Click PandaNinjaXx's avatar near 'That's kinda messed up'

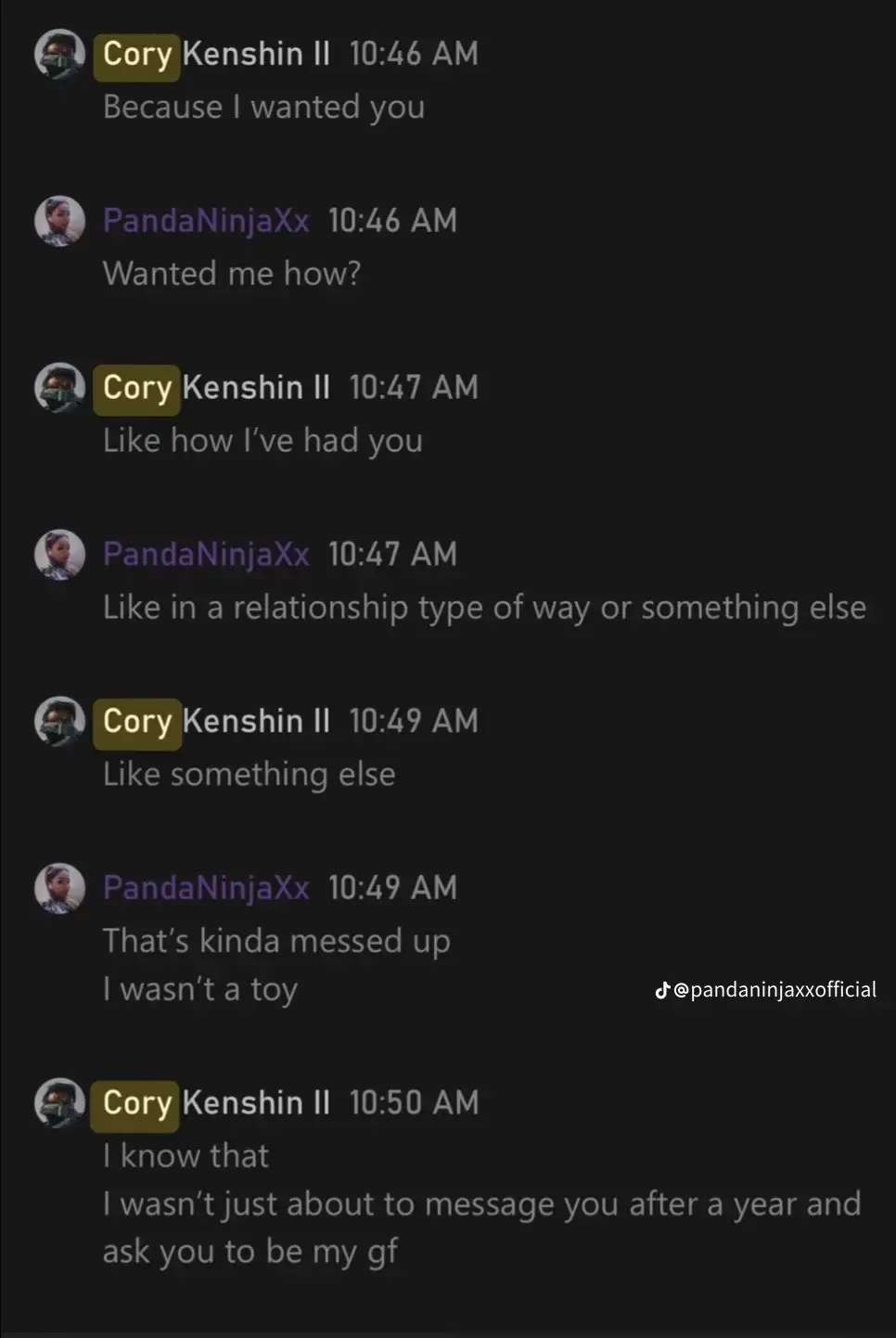[x=58, y=888]
